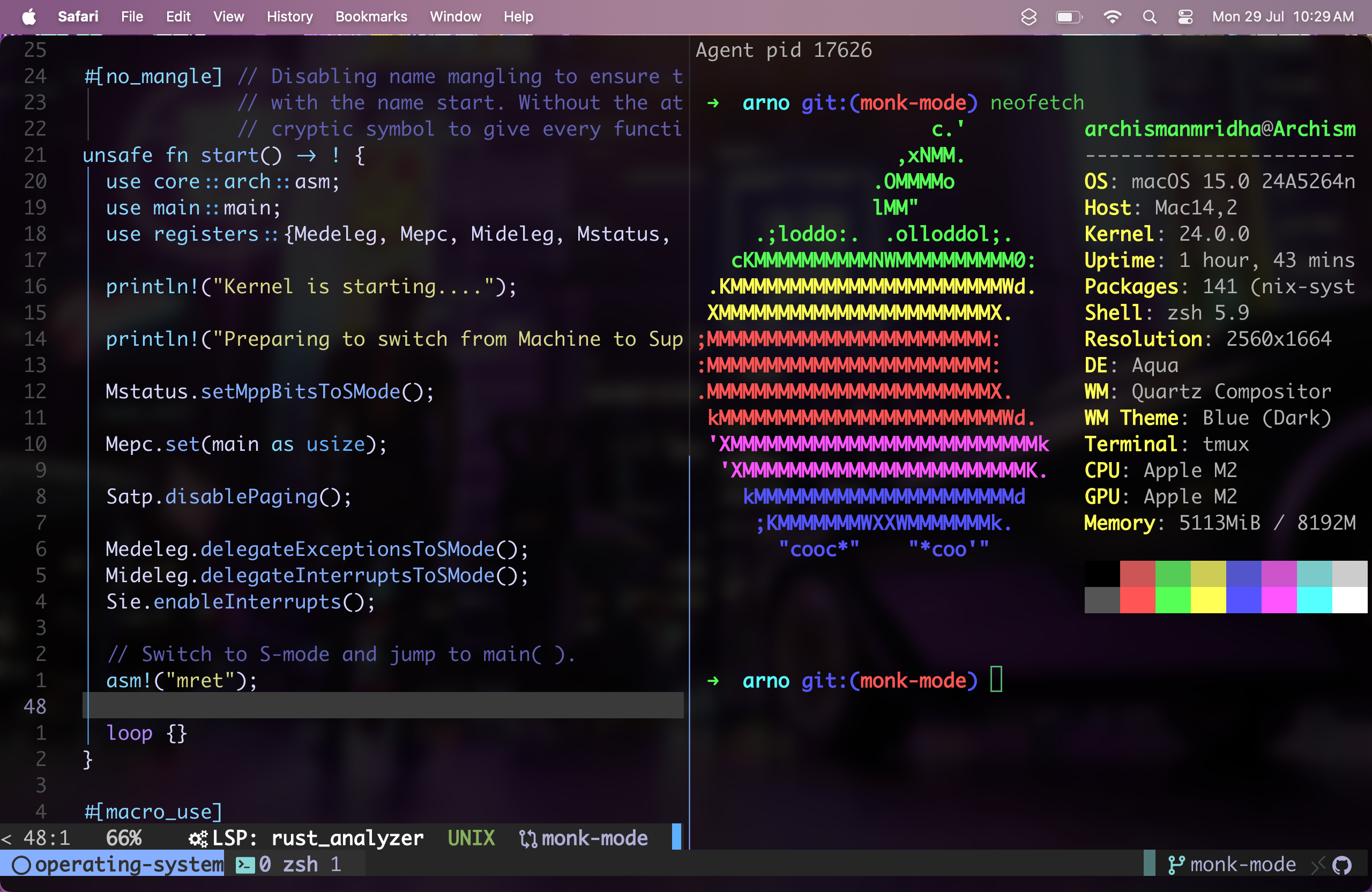Open the Safari menu

pos(78,17)
